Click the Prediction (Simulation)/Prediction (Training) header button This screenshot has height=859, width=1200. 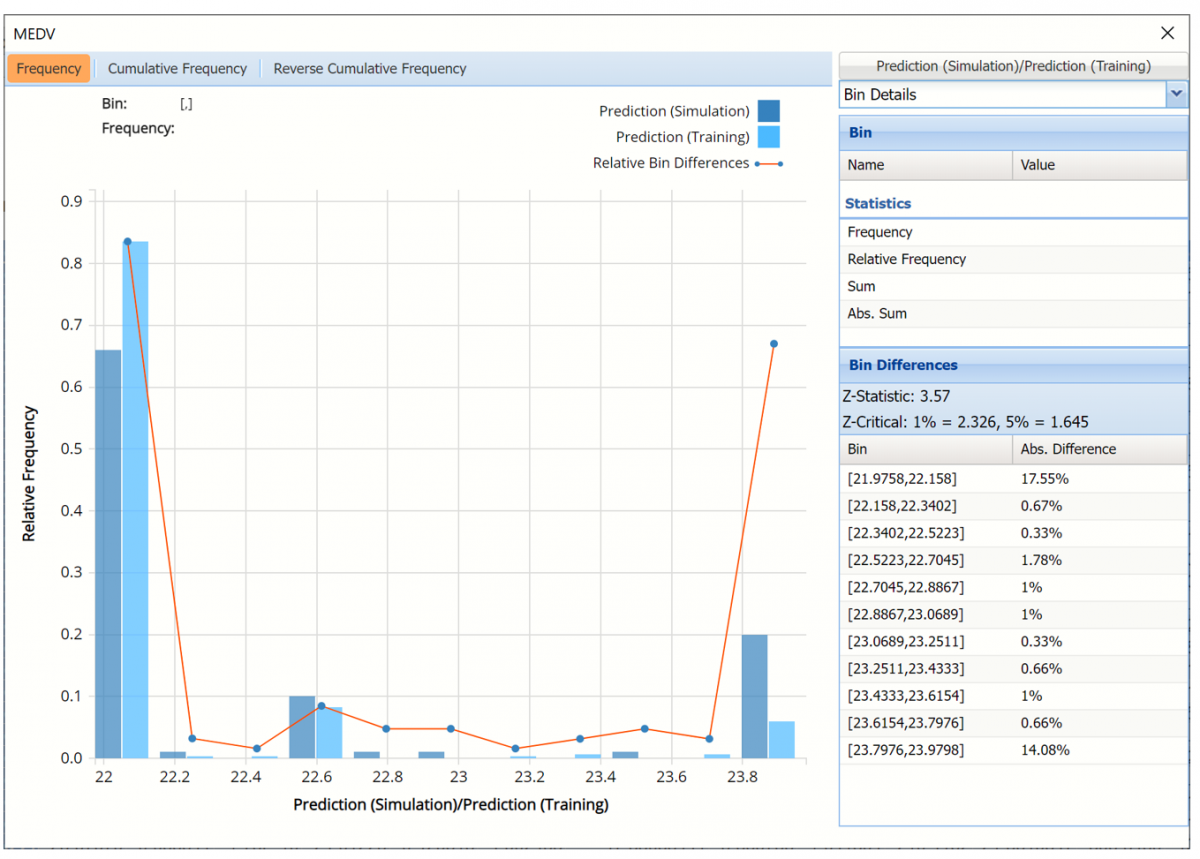[1013, 66]
